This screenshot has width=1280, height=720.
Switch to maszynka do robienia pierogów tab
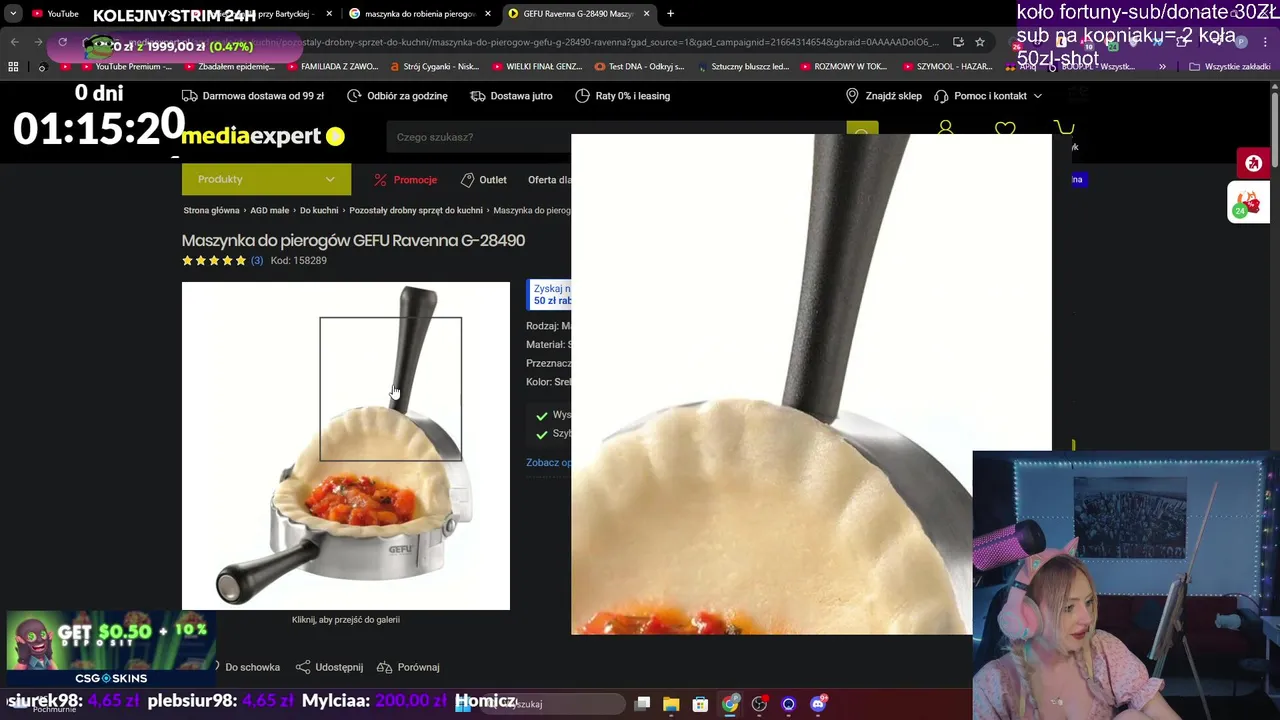[x=418, y=14]
